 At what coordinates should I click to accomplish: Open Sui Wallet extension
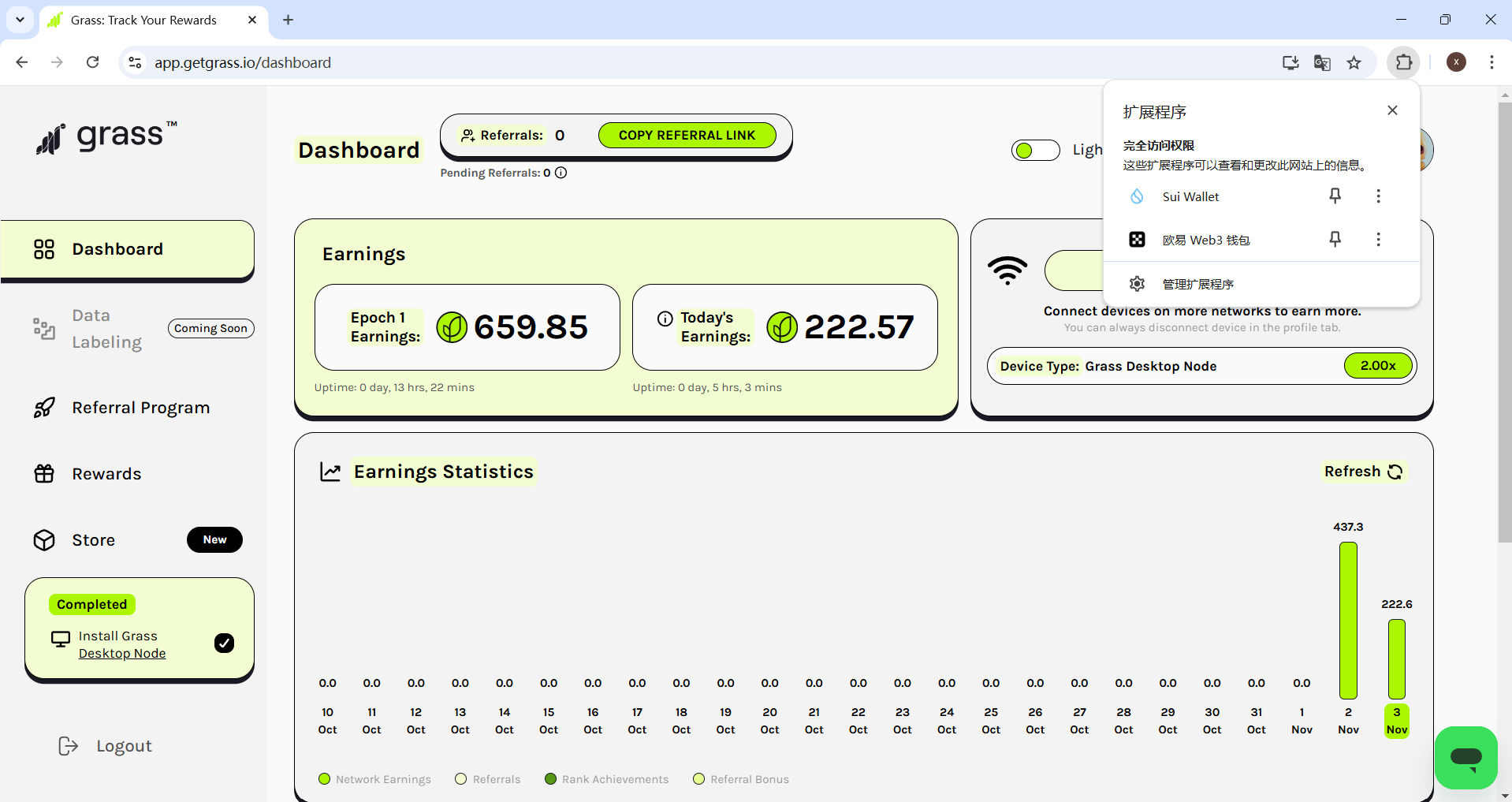click(x=1190, y=196)
